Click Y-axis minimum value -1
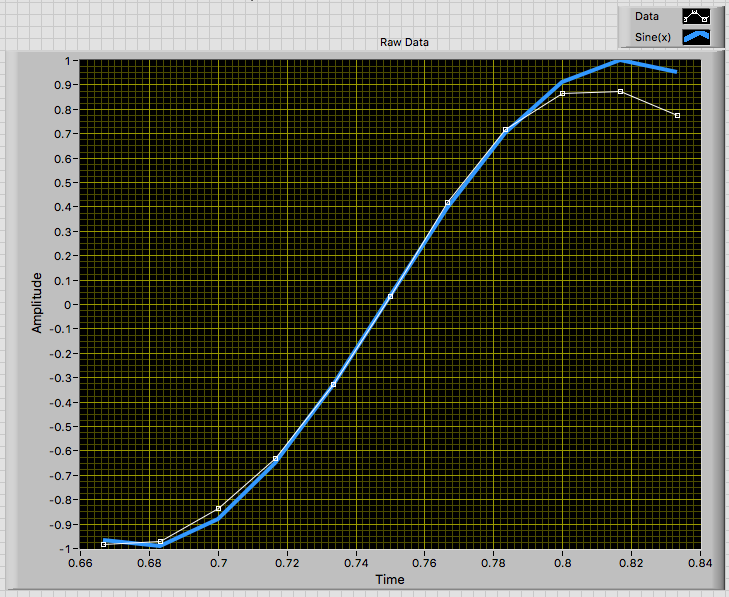 click(x=64, y=549)
